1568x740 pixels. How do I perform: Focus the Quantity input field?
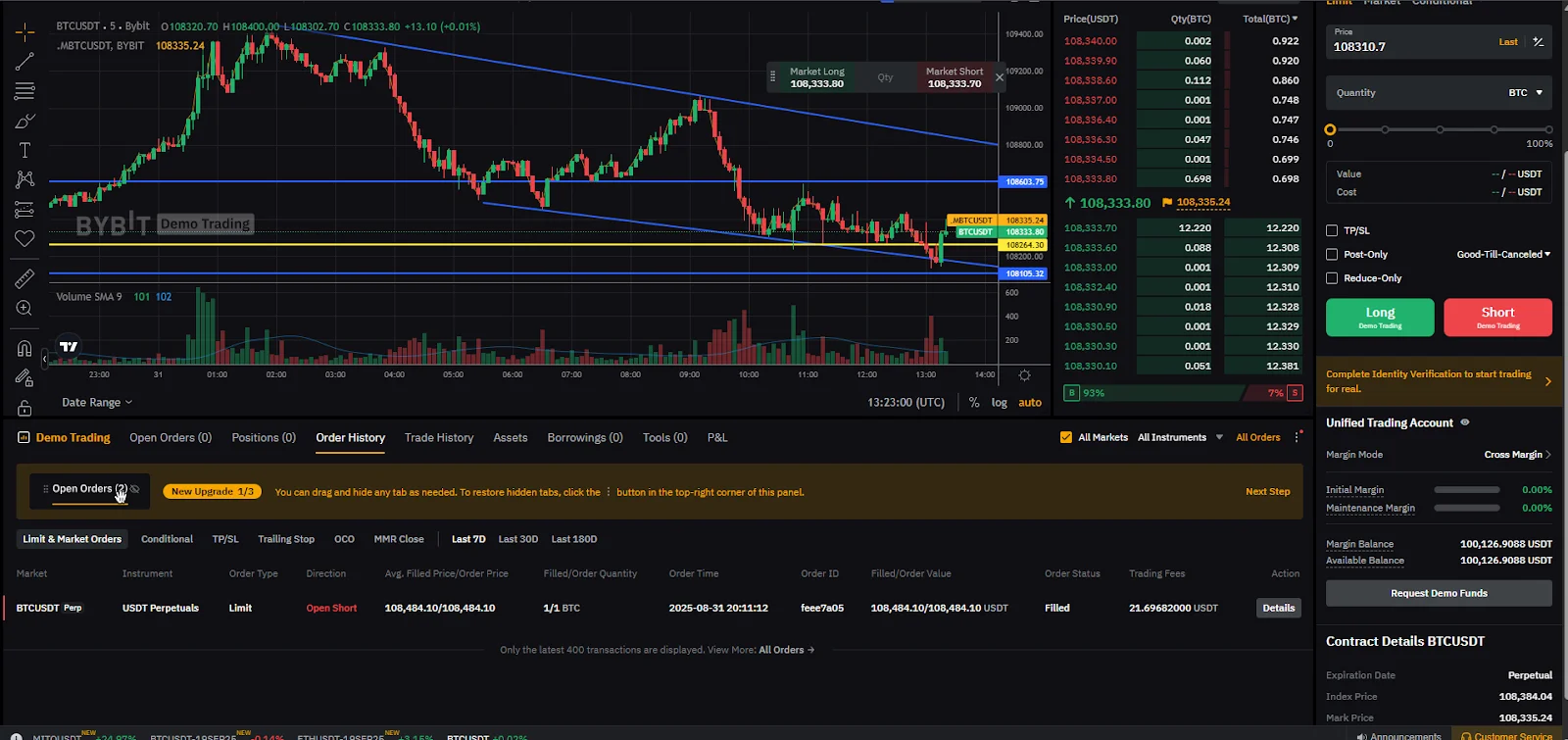coord(1439,93)
